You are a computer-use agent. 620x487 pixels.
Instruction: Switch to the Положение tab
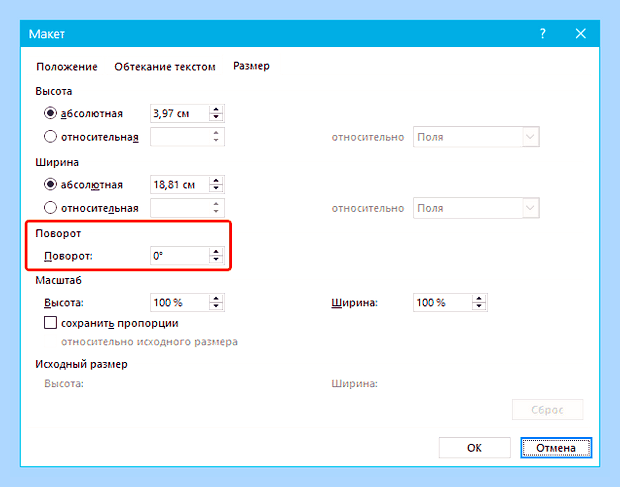pyautogui.click(x=67, y=66)
